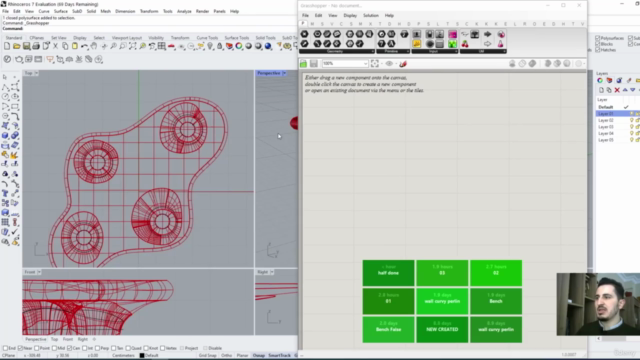Image resolution: width=640 pixels, height=360 pixels.
Task: Click the color wheel icon in Rhino toolbar
Action: coord(239,46)
